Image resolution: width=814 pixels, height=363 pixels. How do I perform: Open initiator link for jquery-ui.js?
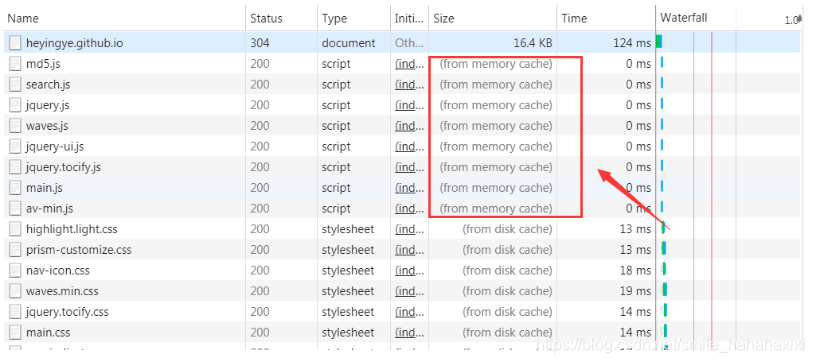click(x=410, y=146)
